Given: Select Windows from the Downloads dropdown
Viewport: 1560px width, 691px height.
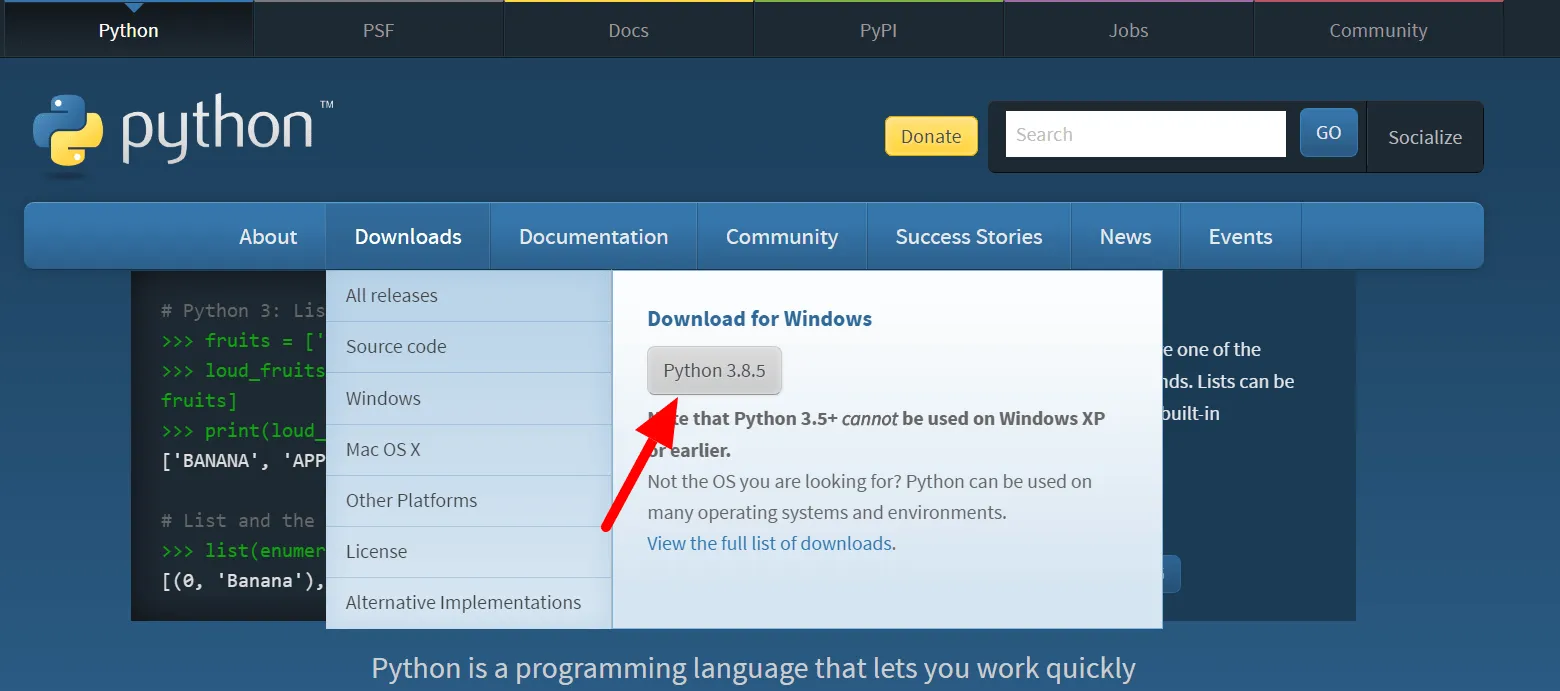Looking at the screenshot, I should pyautogui.click(x=383, y=398).
